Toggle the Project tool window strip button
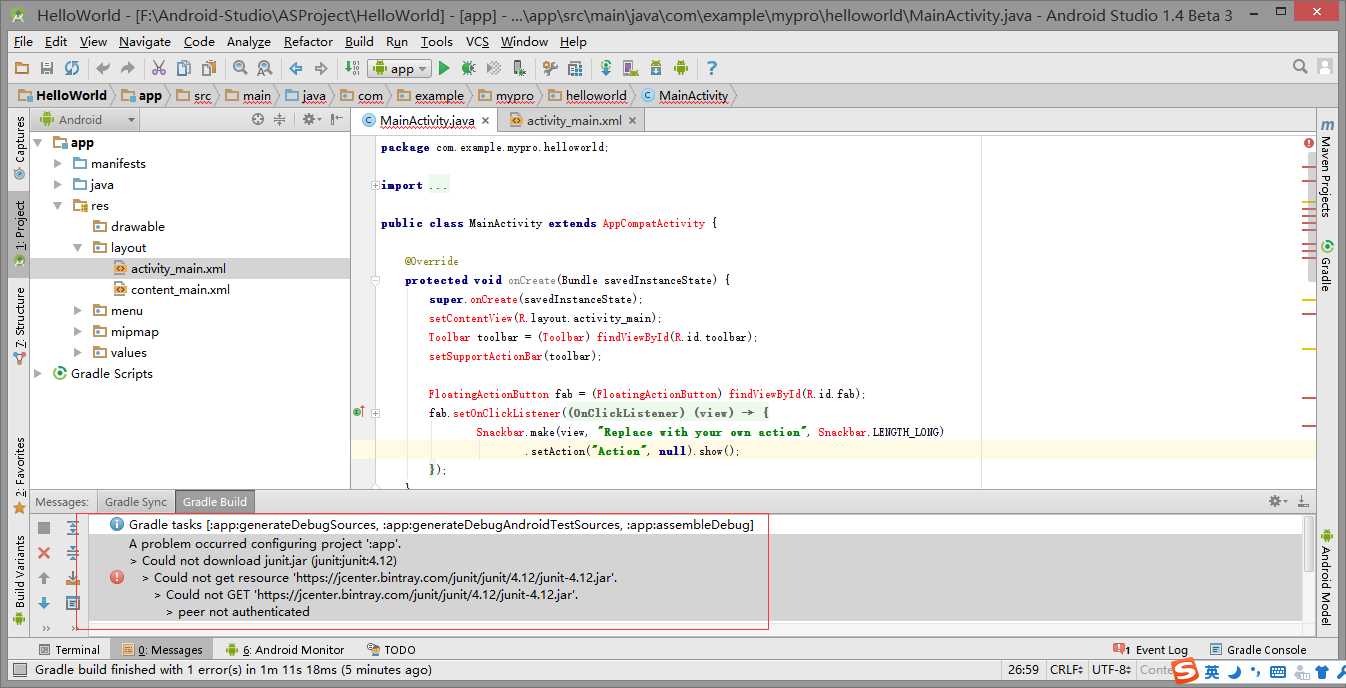The width and height of the screenshot is (1346, 688). pyautogui.click(x=19, y=234)
